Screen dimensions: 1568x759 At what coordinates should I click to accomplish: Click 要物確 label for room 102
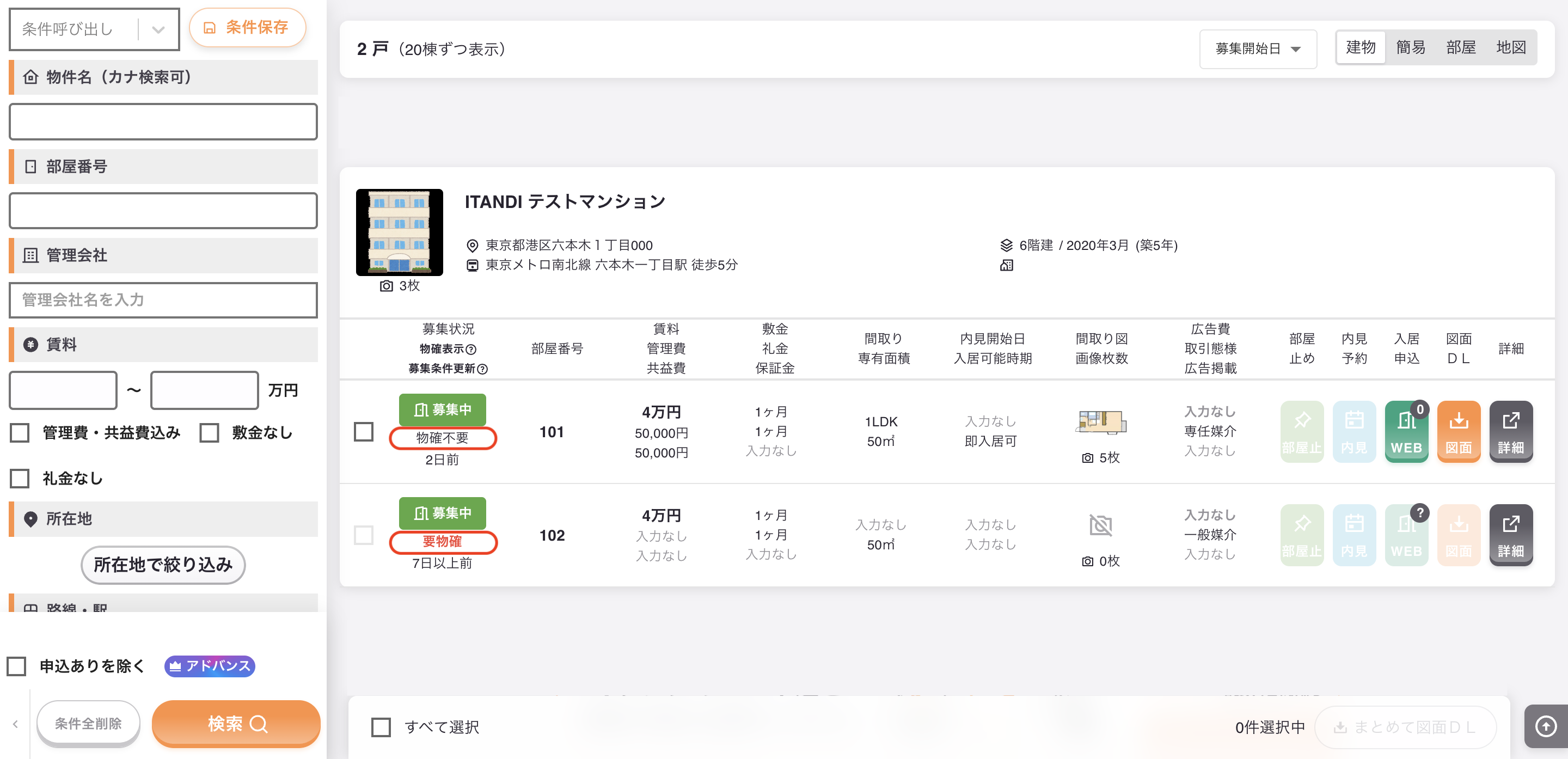tap(443, 541)
